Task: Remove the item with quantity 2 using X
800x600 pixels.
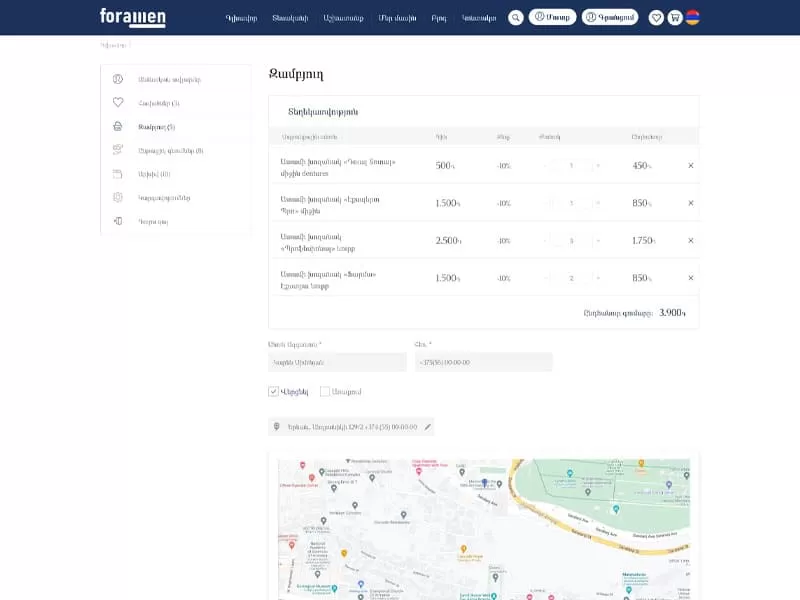Action: (x=691, y=278)
